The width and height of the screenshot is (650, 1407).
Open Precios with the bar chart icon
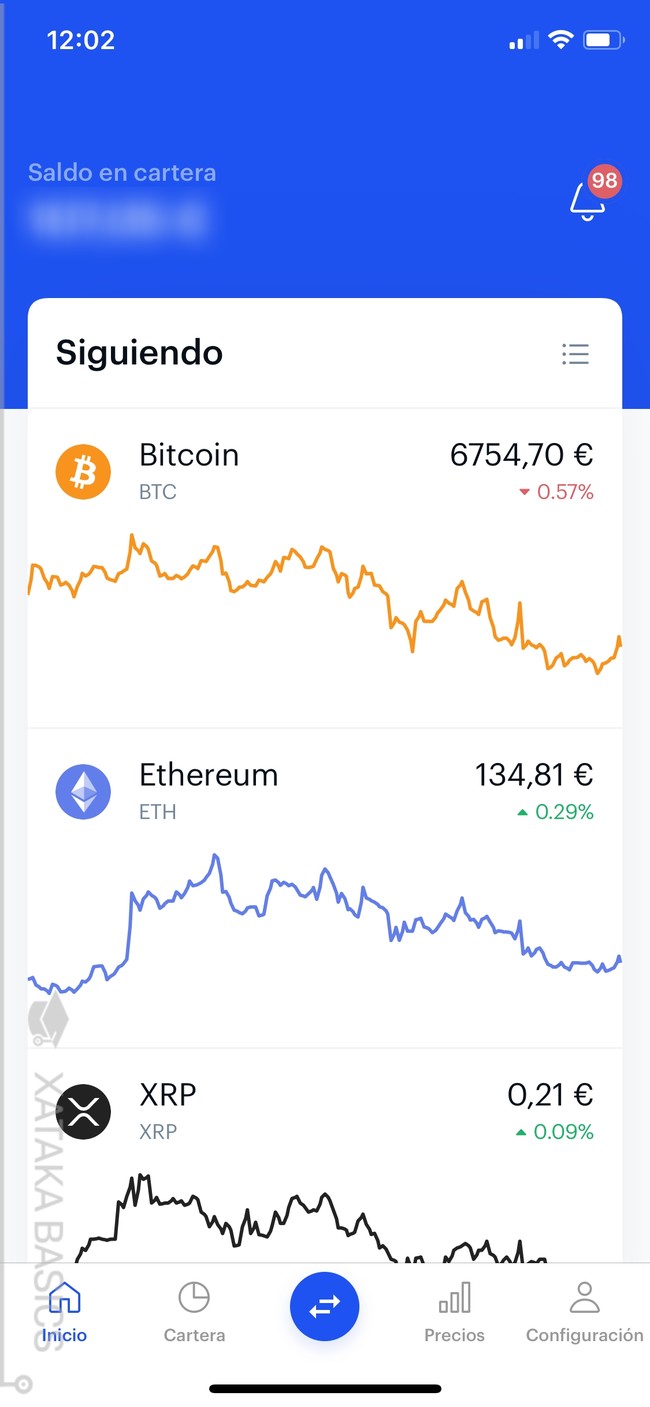pyautogui.click(x=454, y=1296)
